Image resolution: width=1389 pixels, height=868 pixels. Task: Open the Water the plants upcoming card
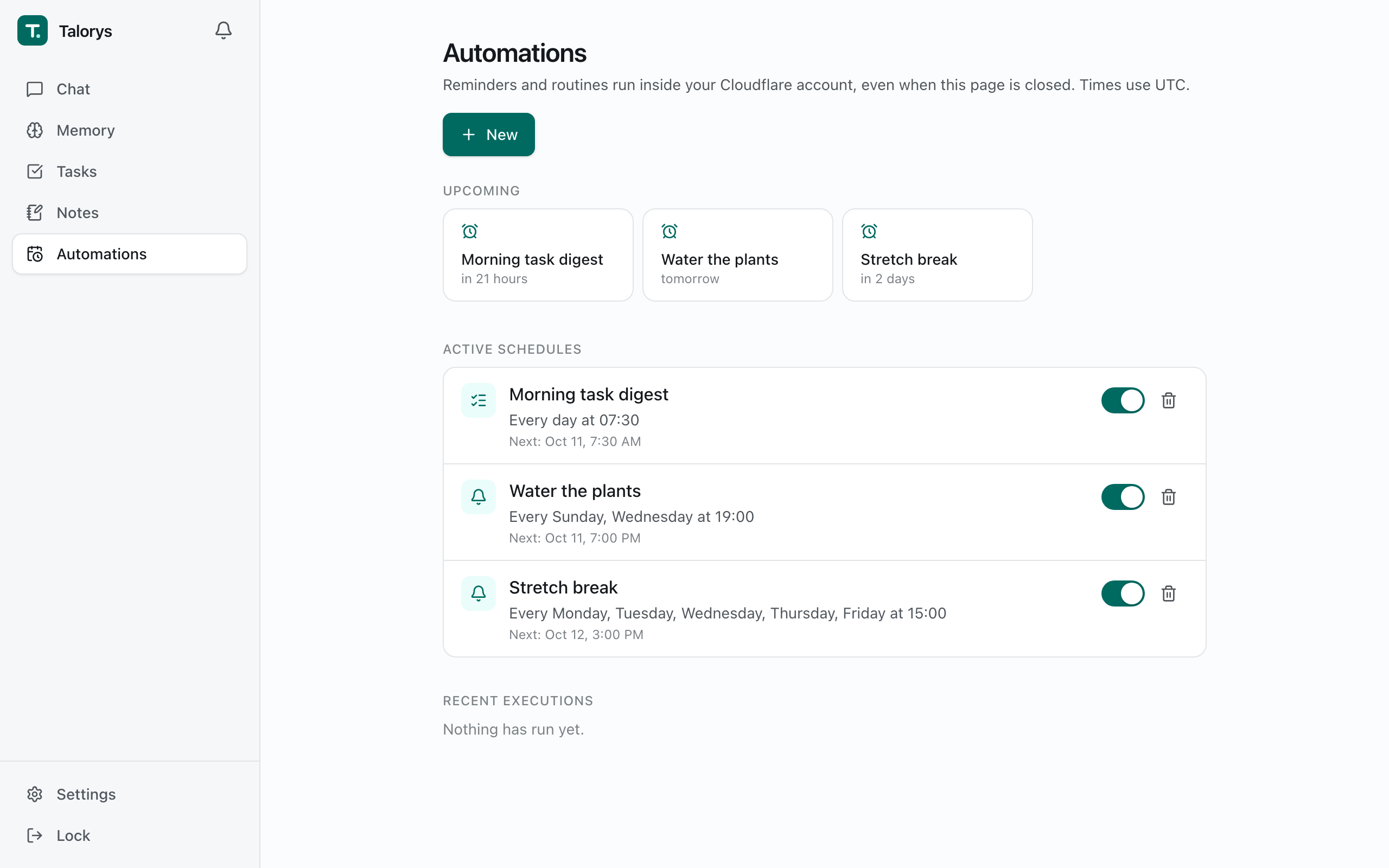click(737, 255)
